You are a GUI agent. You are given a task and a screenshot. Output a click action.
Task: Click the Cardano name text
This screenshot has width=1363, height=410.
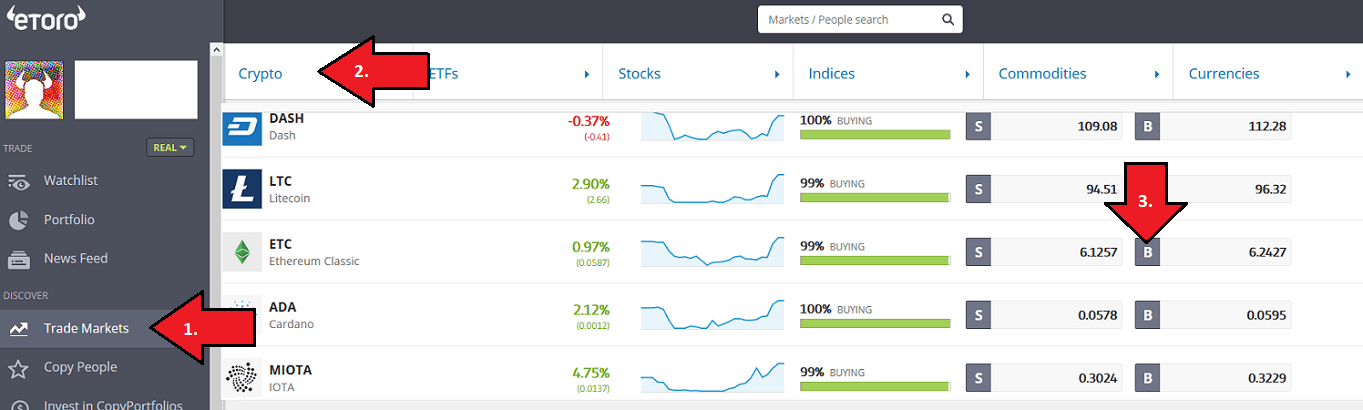click(291, 324)
